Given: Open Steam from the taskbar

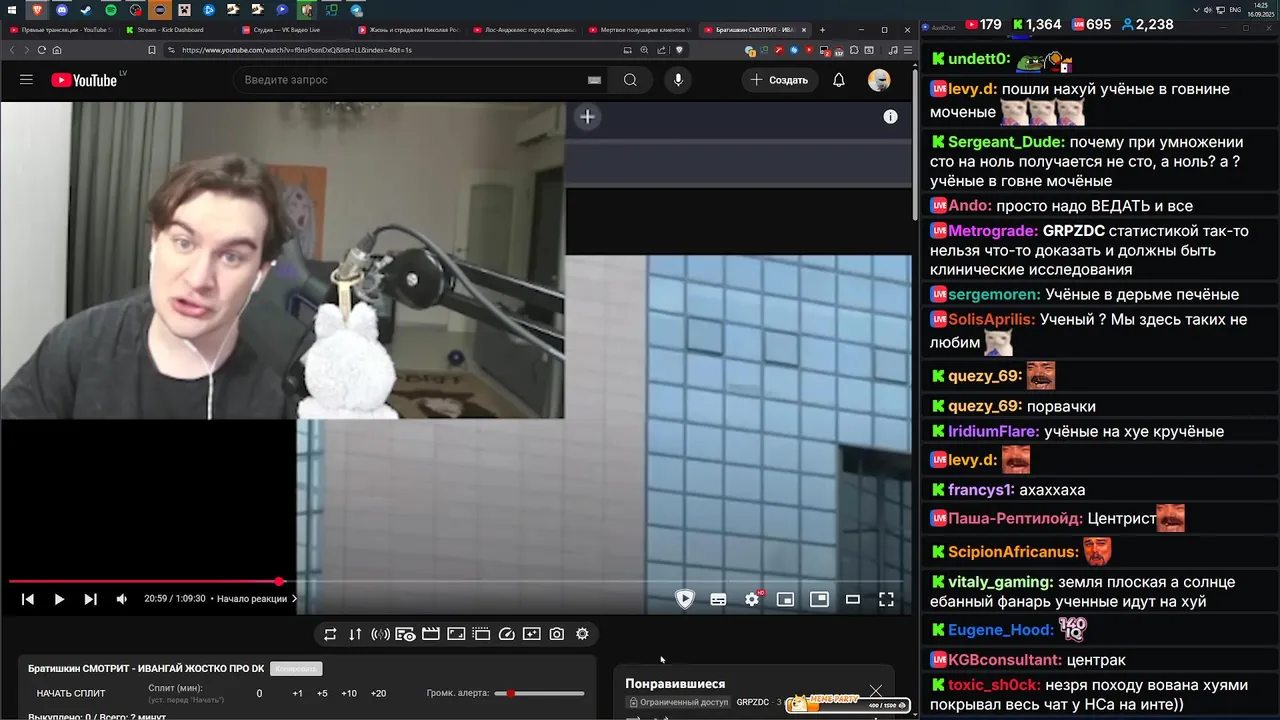Looking at the screenshot, I should click(86, 10).
